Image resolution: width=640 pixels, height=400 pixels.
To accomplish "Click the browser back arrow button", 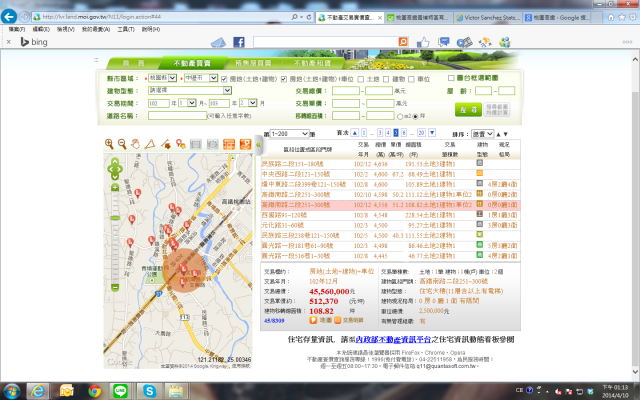I will 9,17.
